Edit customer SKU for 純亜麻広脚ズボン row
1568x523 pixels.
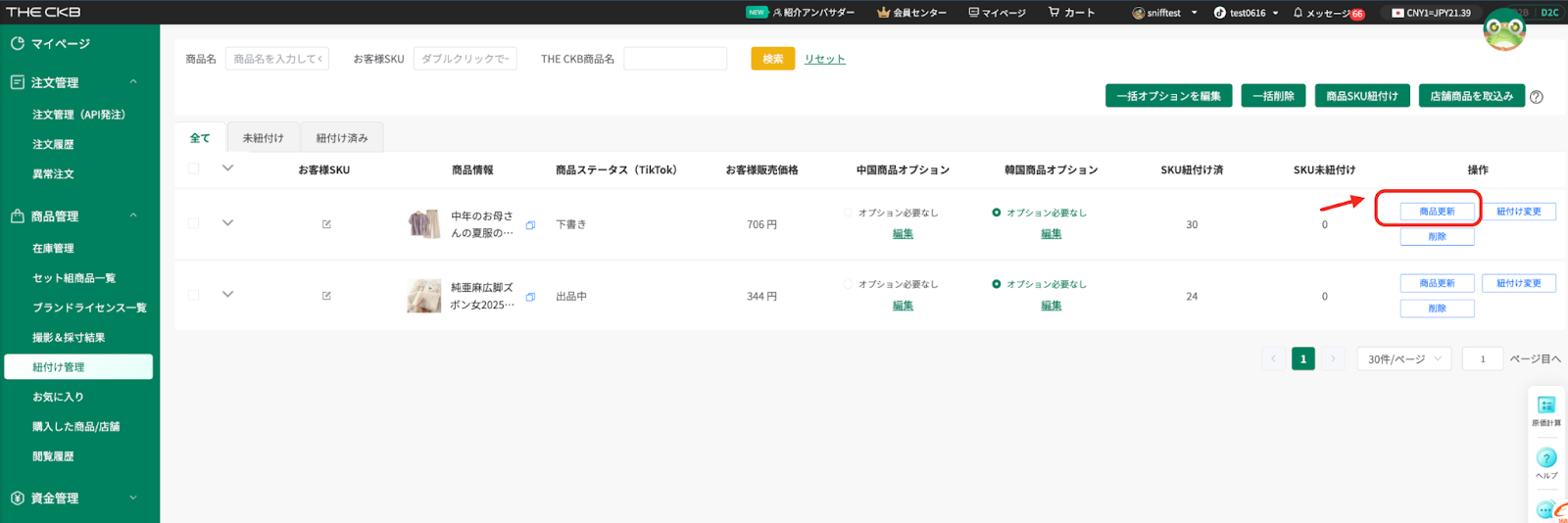click(326, 296)
